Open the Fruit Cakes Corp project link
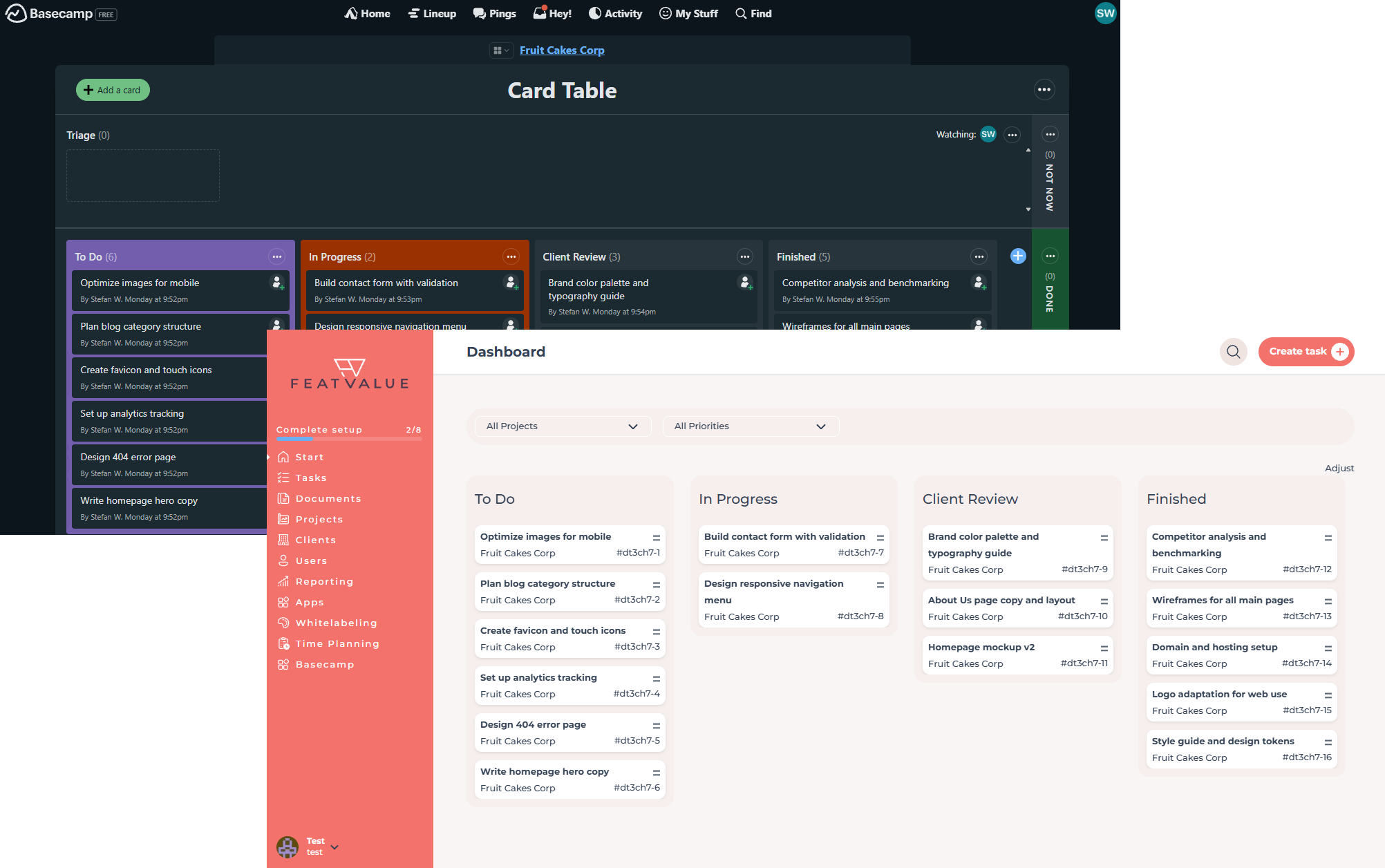Screen dimensions: 1385x868 [562, 50]
